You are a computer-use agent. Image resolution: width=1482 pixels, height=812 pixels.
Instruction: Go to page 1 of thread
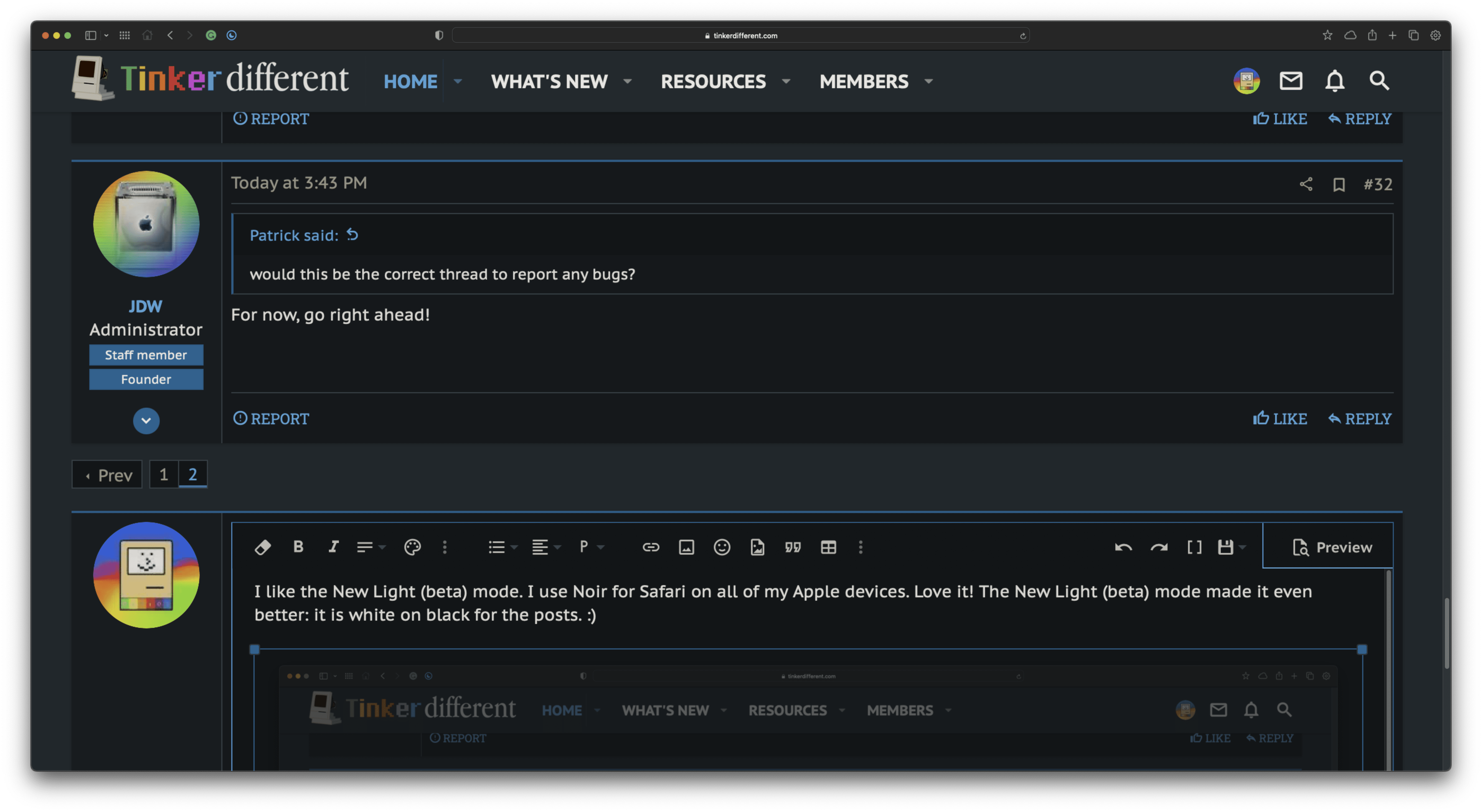tap(163, 474)
